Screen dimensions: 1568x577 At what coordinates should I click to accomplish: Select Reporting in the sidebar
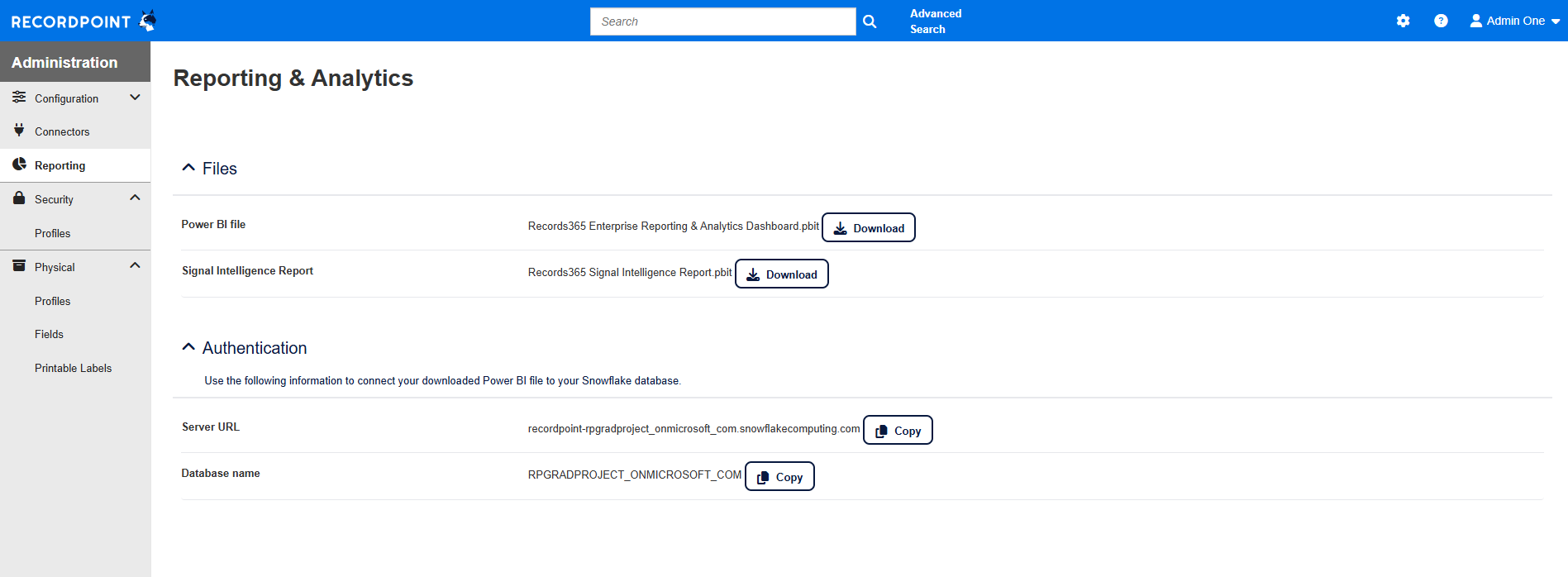60,165
